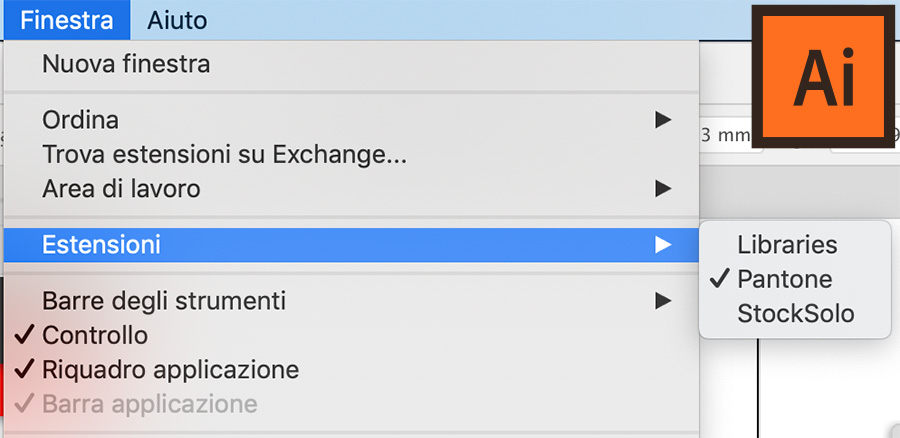900x438 pixels.
Task: Click the orange Adobe Illustrator Ai logo
Action: point(823,77)
